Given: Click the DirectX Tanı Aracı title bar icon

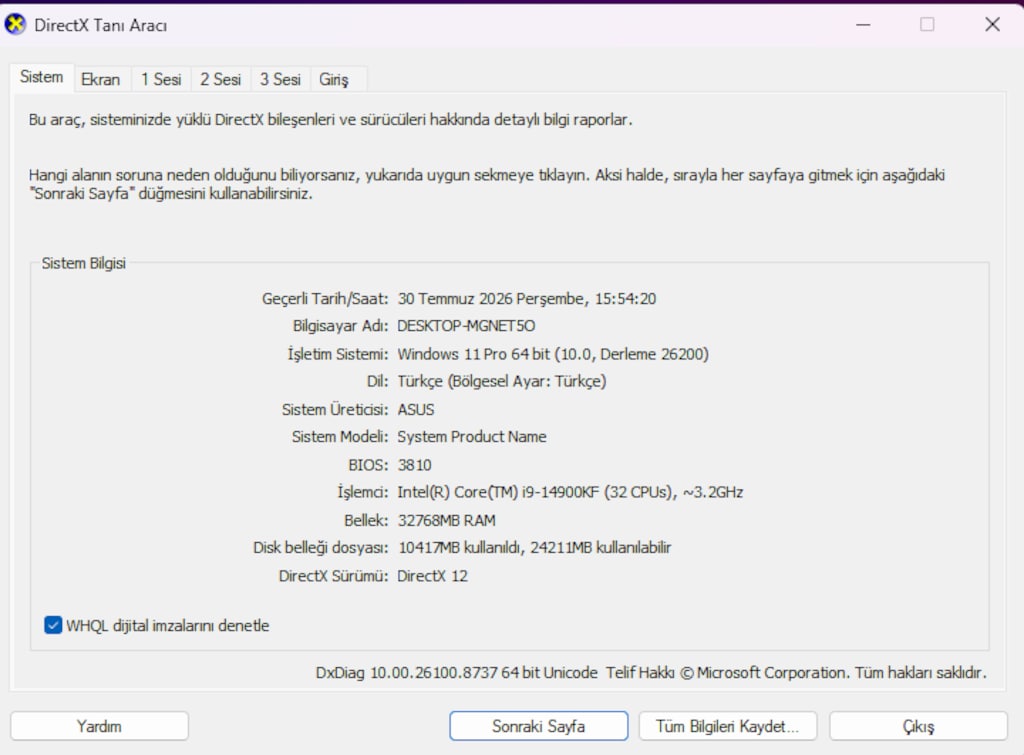Looking at the screenshot, I should [x=15, y=25].
